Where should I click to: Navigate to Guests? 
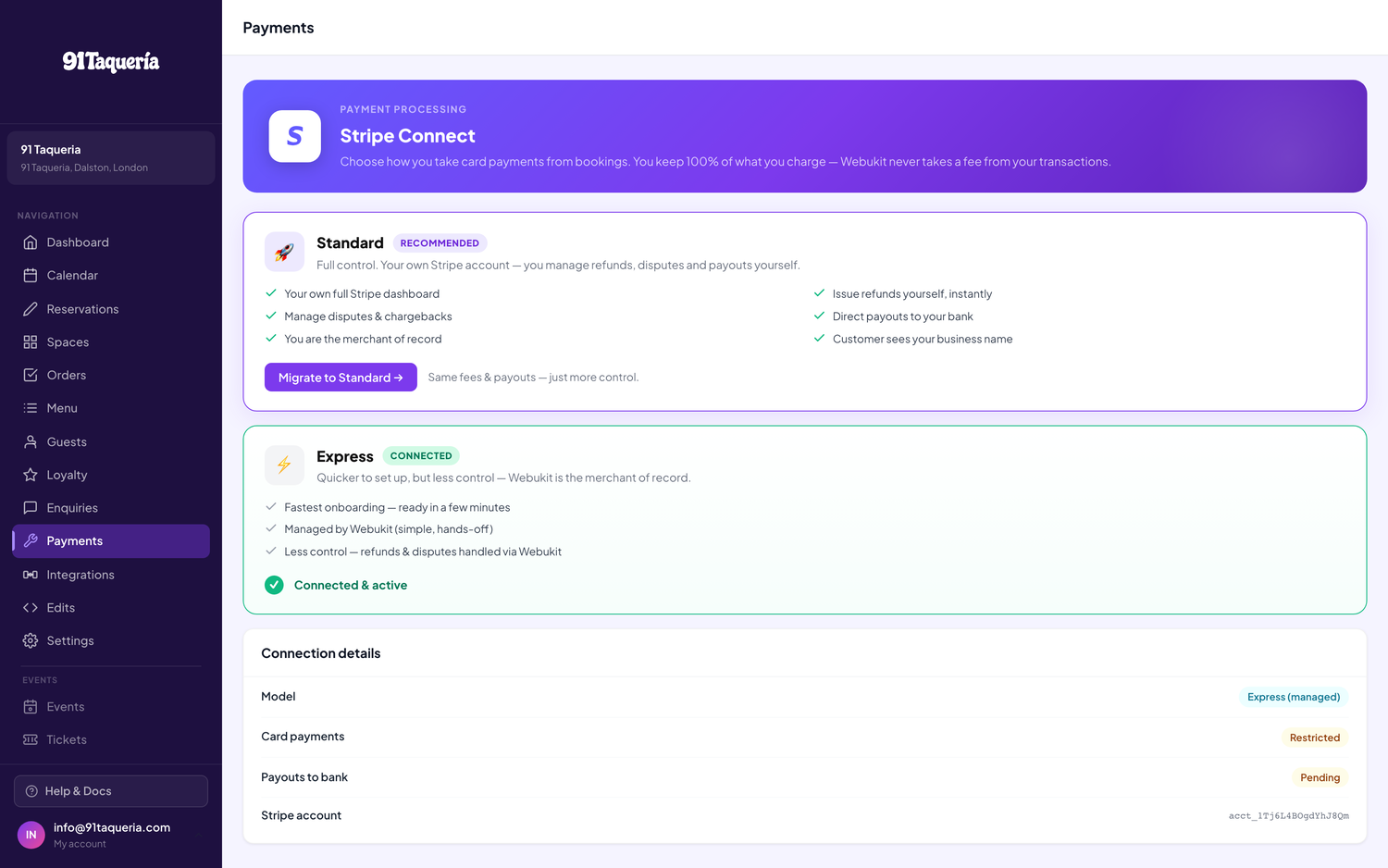pos(111,442)
